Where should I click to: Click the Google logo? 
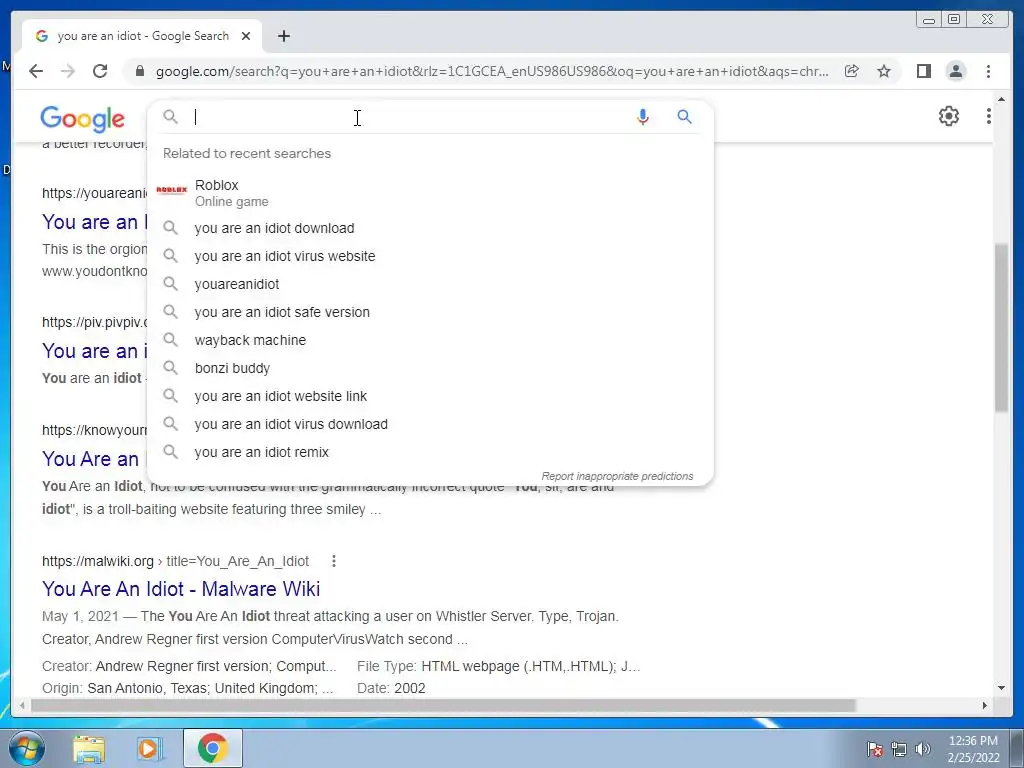(82, 119)
